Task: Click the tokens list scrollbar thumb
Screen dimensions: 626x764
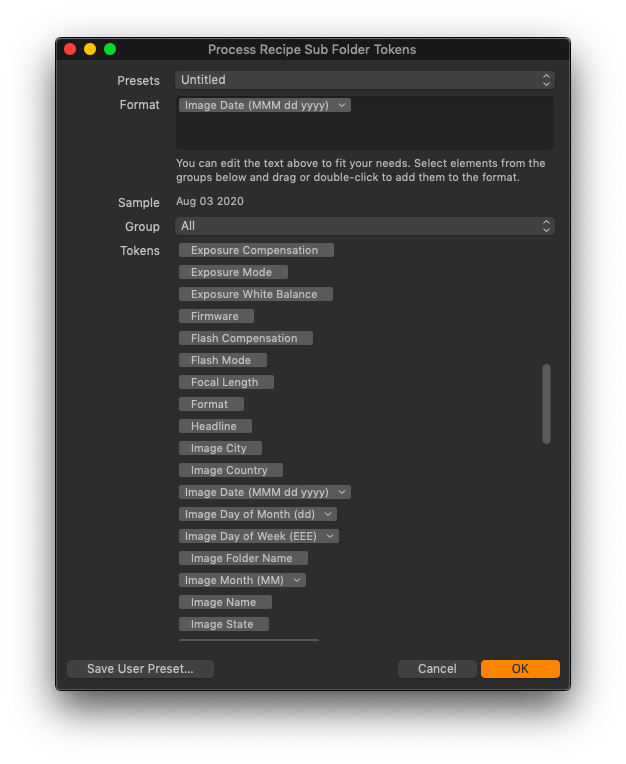Action: pos(546,404)
